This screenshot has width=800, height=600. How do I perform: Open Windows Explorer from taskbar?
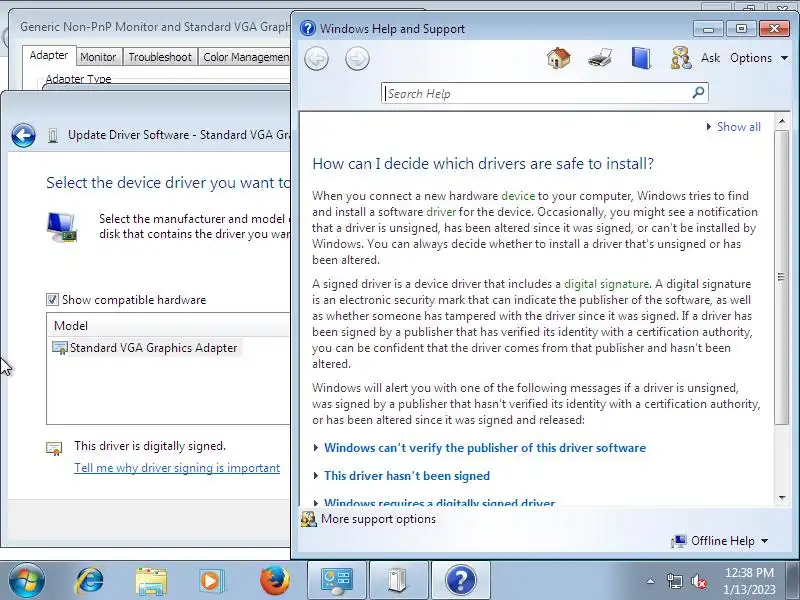coord(151,581)
